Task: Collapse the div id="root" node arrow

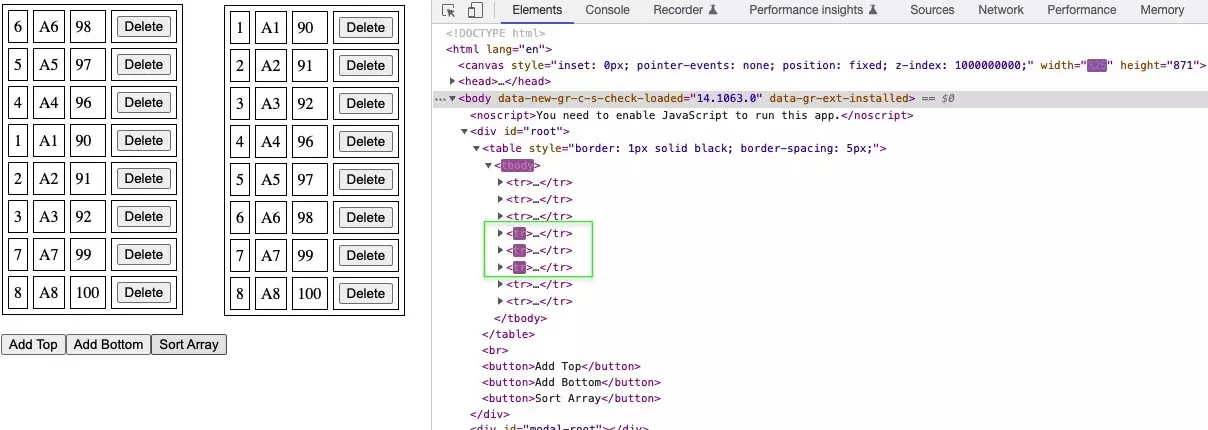Action: click(464, 132)
